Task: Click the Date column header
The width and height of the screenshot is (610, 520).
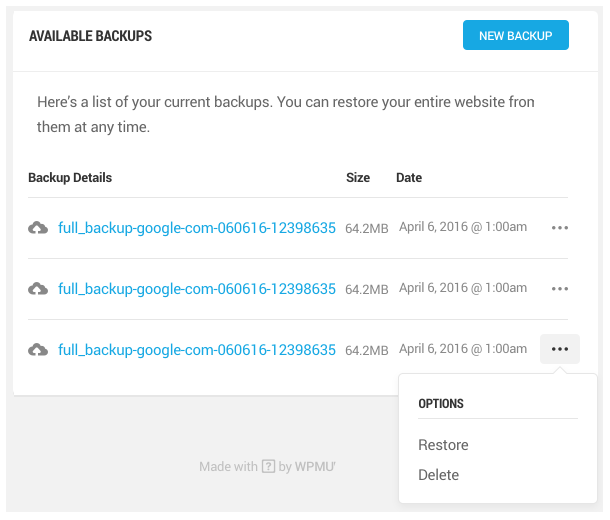Action: (409, 178)
